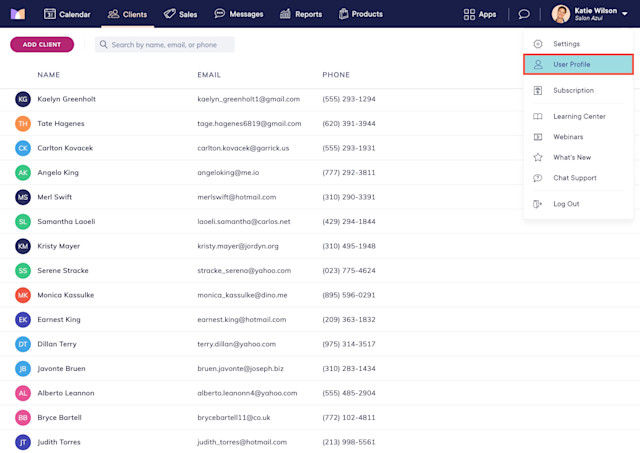Click the PHONE column header
The width and height of the screenshot is (640, 453).
336,75
